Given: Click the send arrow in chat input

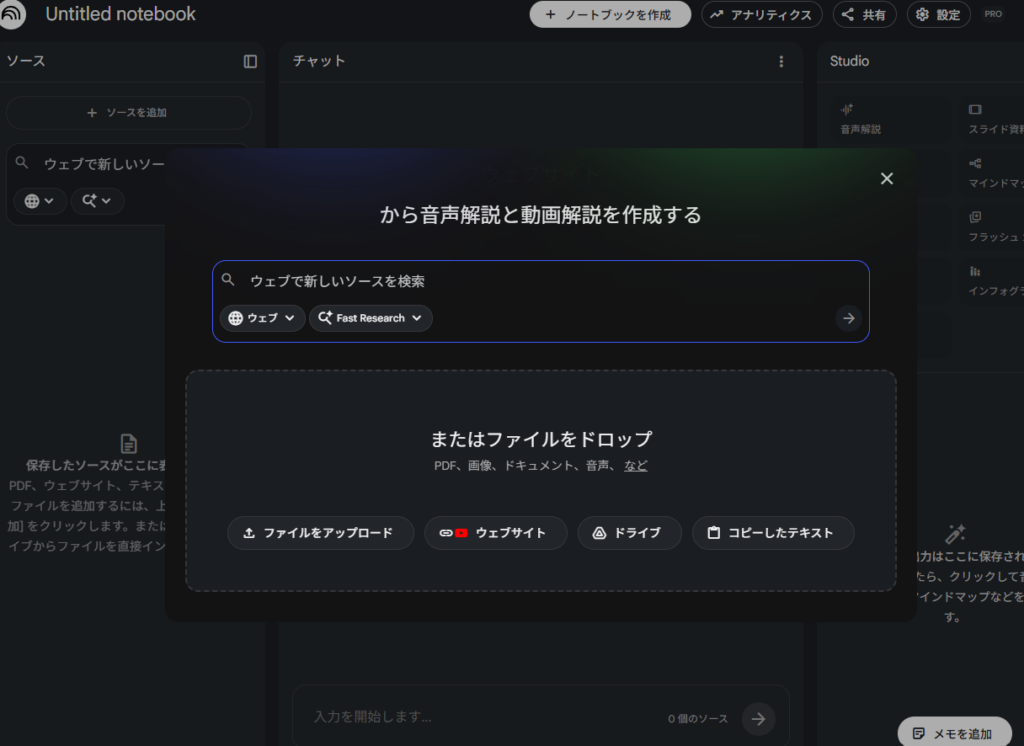Looking at the screenshot, I should coord(758,718).
